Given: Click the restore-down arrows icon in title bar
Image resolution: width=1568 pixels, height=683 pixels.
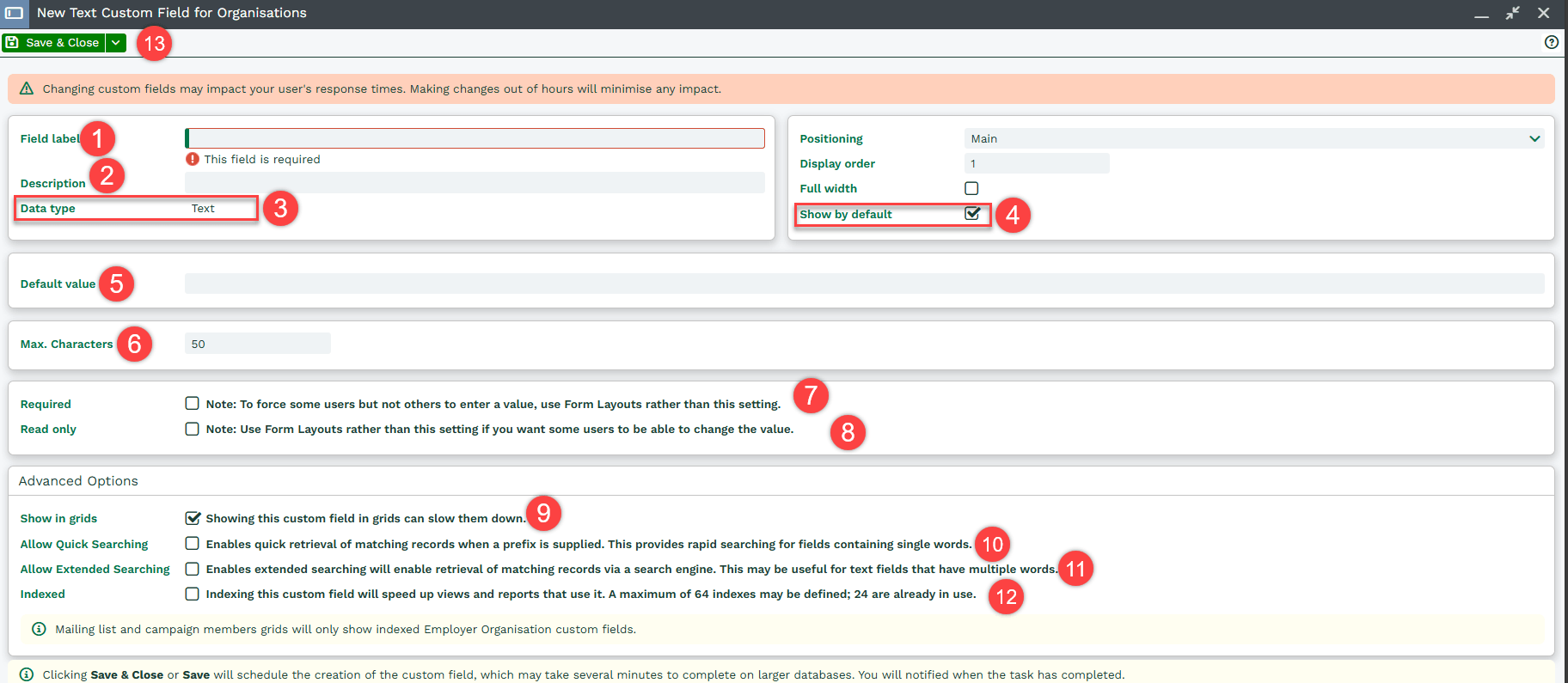Looking at the screenshot, I should [x=1512, y=13].
